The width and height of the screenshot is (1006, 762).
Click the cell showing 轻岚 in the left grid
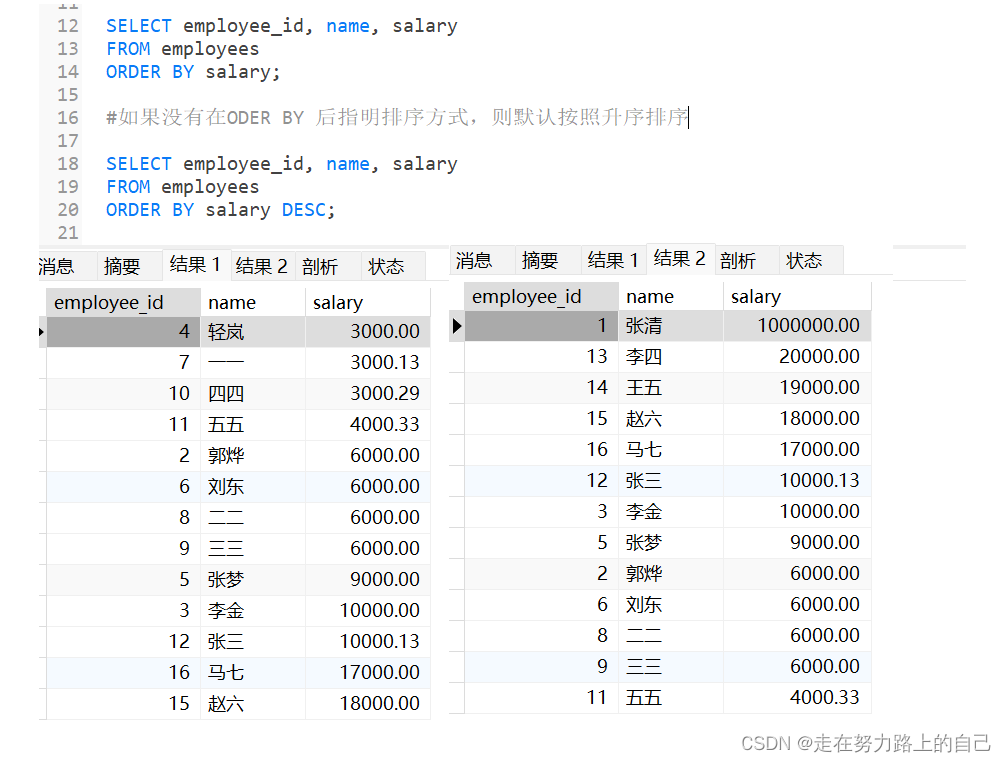pyautogui.click(x=226, y=330)
